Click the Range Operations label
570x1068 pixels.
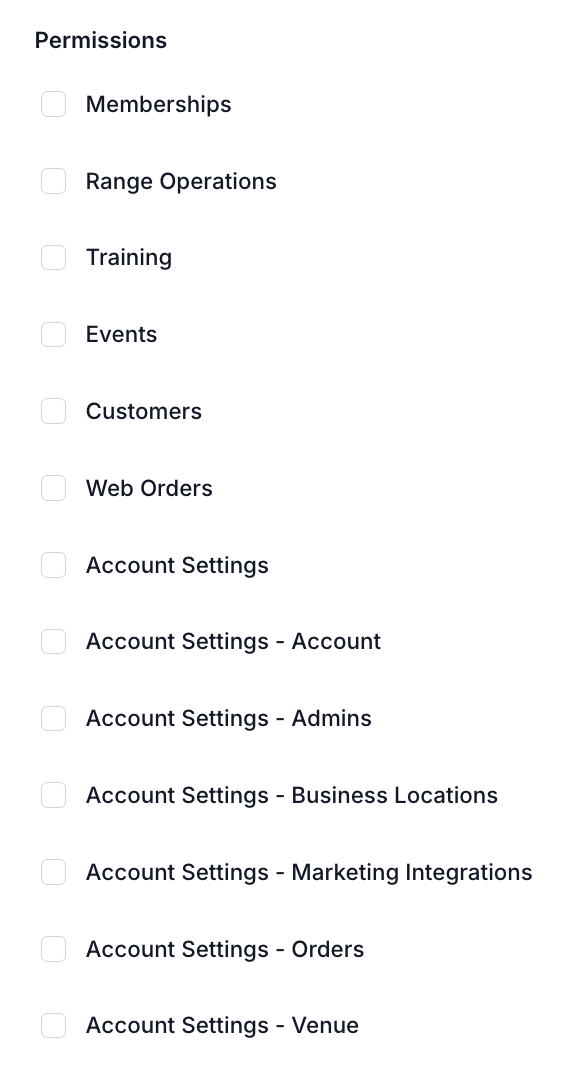tap(181, 182)
